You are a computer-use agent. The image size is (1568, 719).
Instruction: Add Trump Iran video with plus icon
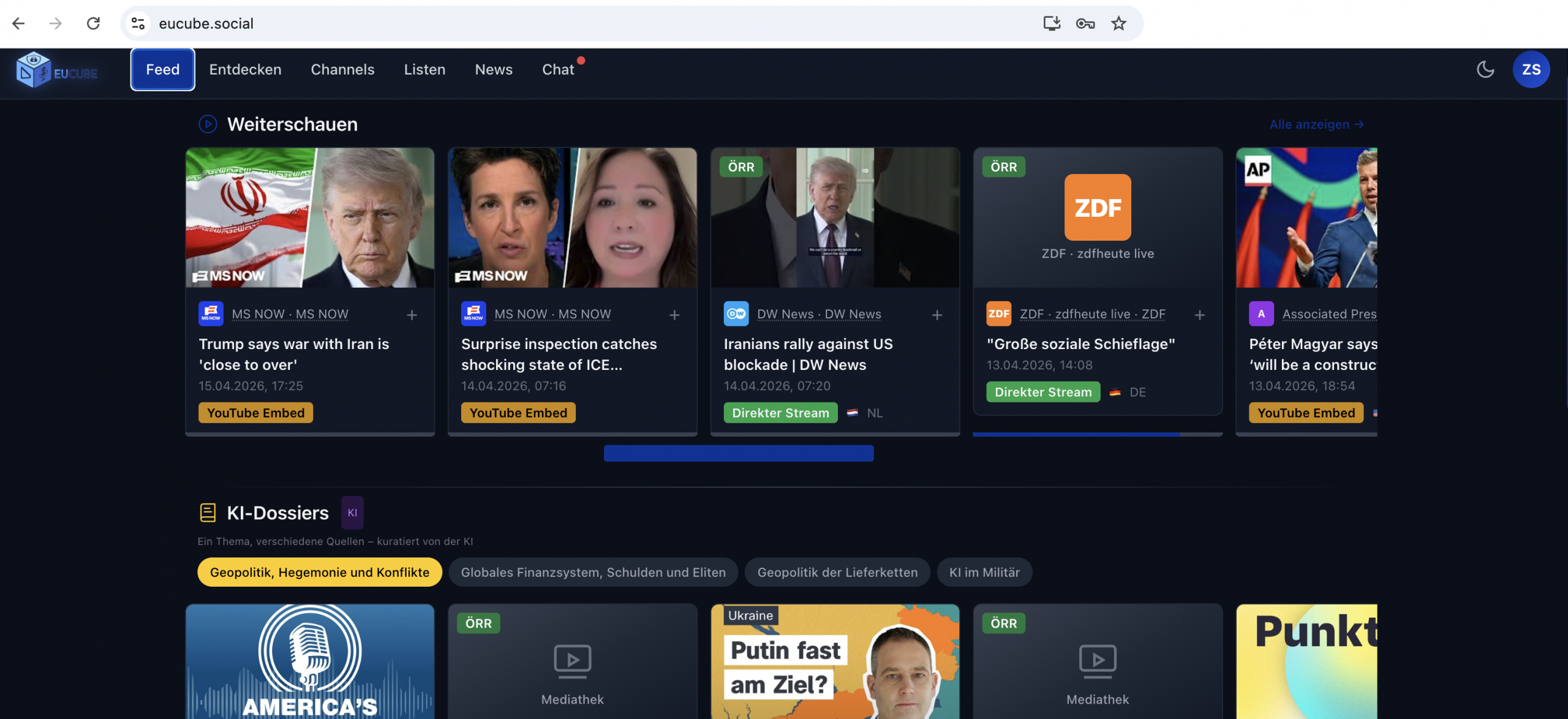coord(412,315)
